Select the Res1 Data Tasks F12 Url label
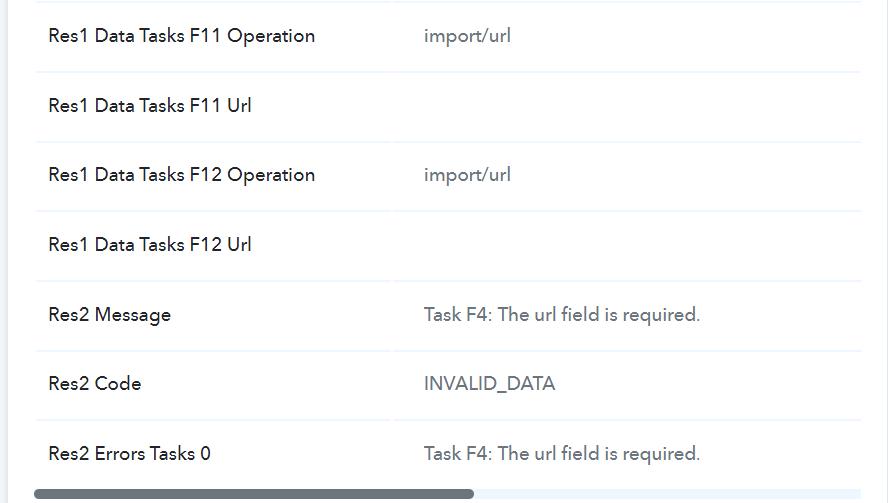The width and height of the screenshot is (888, 503). (x=150, y=245)
